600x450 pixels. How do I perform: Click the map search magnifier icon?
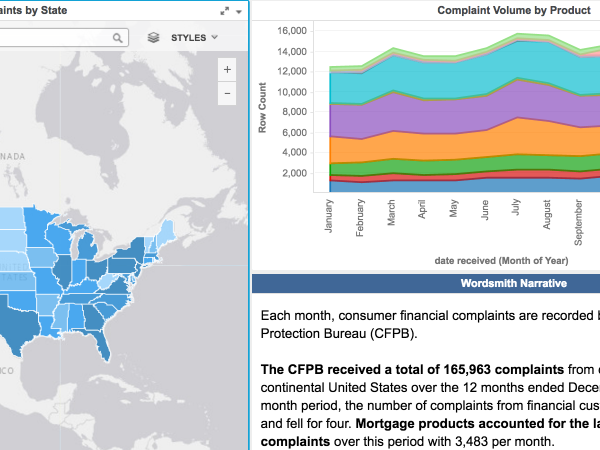117,38
